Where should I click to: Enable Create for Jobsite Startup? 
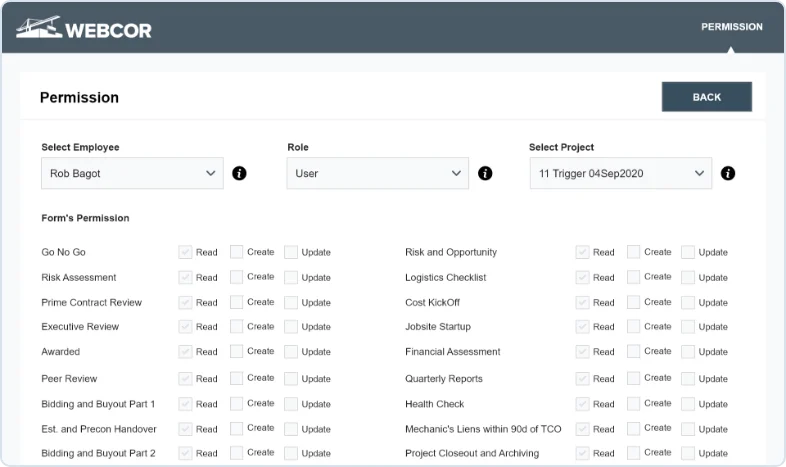(634, 327)
